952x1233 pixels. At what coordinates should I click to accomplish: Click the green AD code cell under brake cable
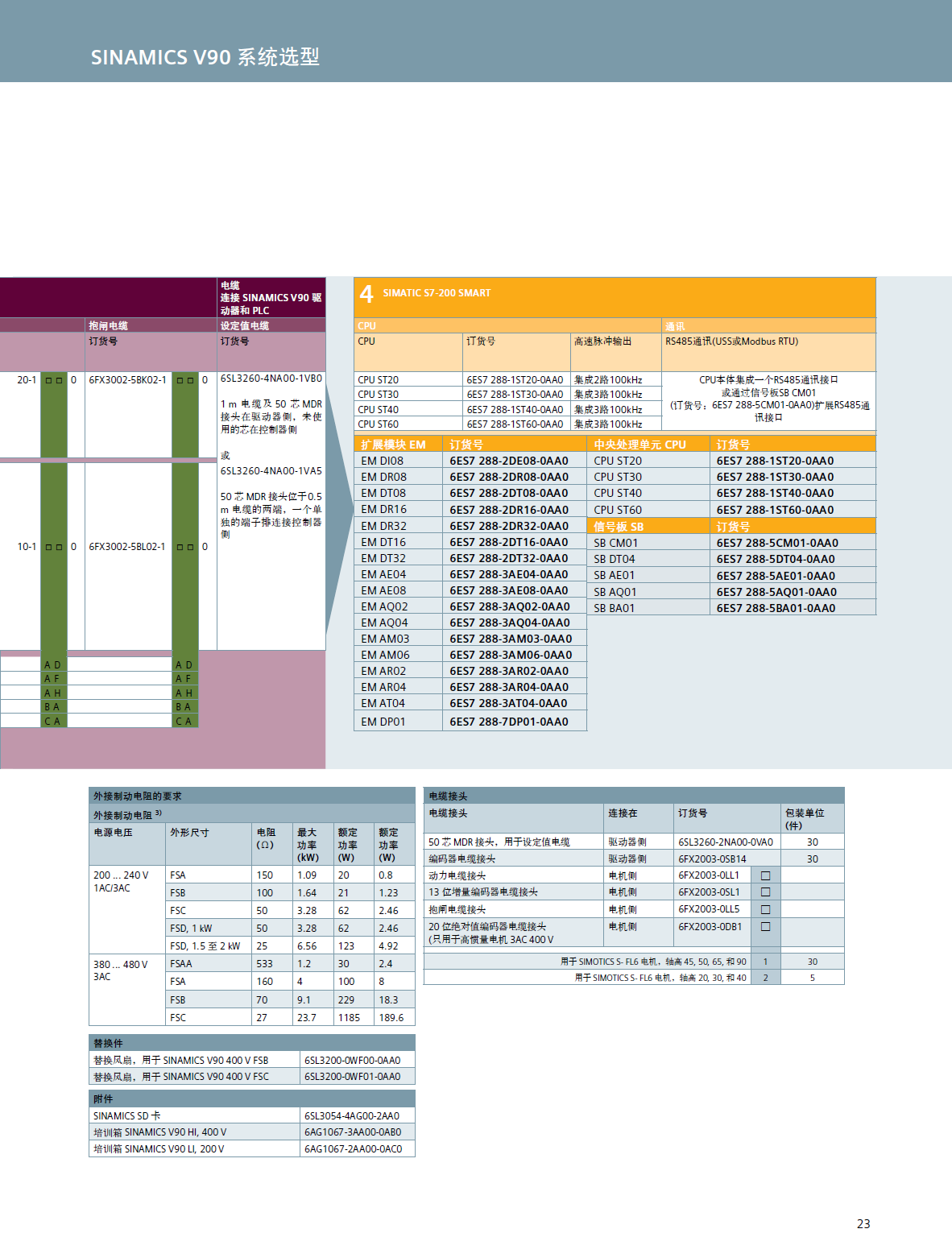pos(53,665)
